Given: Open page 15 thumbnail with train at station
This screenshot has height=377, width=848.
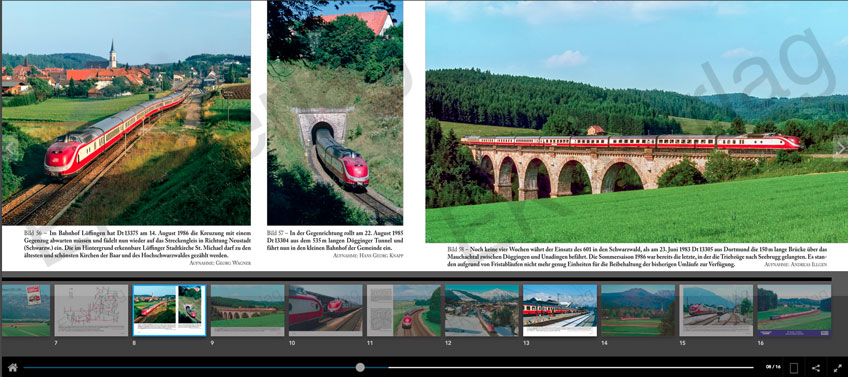Looking at the screenshot, I should (x=716, y=310).
